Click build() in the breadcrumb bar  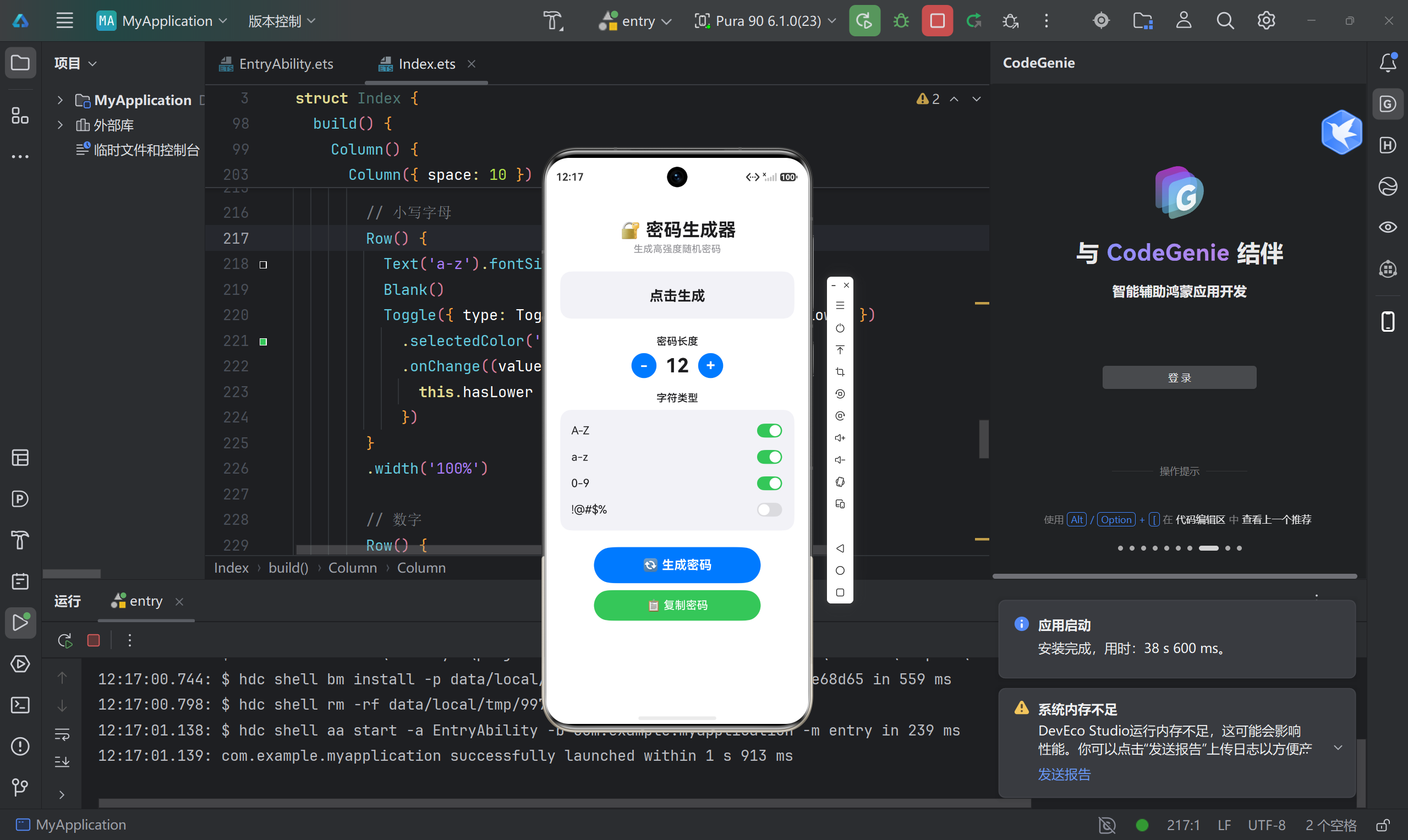point(288,568)
